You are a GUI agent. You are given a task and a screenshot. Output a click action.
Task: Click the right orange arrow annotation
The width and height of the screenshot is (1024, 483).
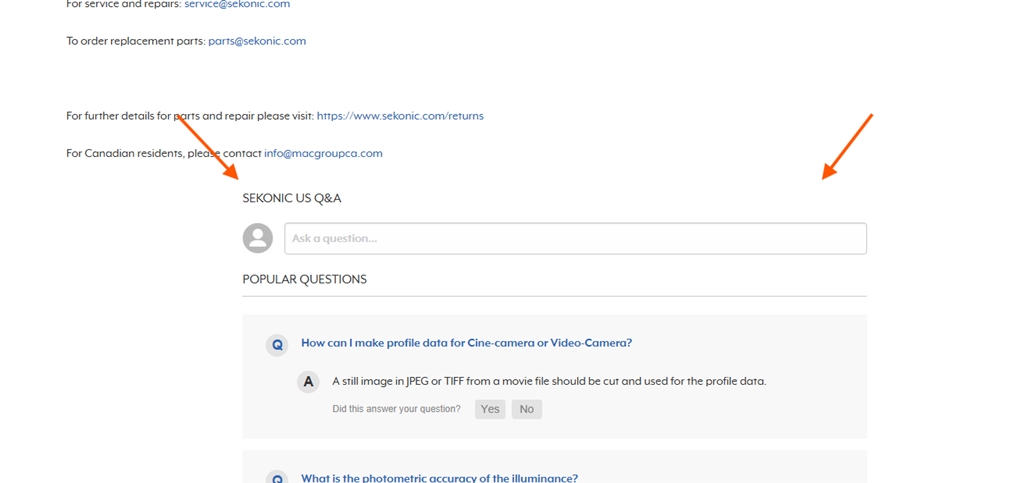click(x=847, y=146)
